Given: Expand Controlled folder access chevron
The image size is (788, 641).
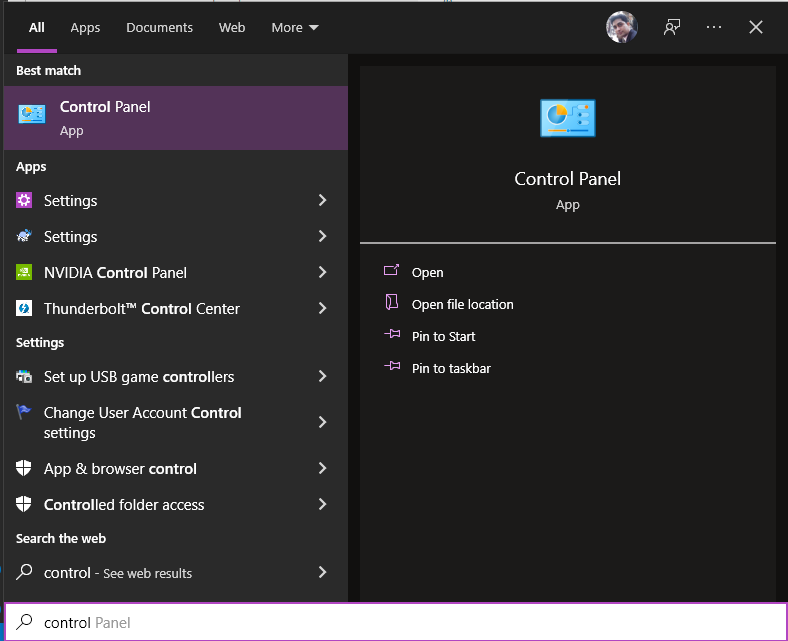Looking at the screenshot, I should pos(322,505).
